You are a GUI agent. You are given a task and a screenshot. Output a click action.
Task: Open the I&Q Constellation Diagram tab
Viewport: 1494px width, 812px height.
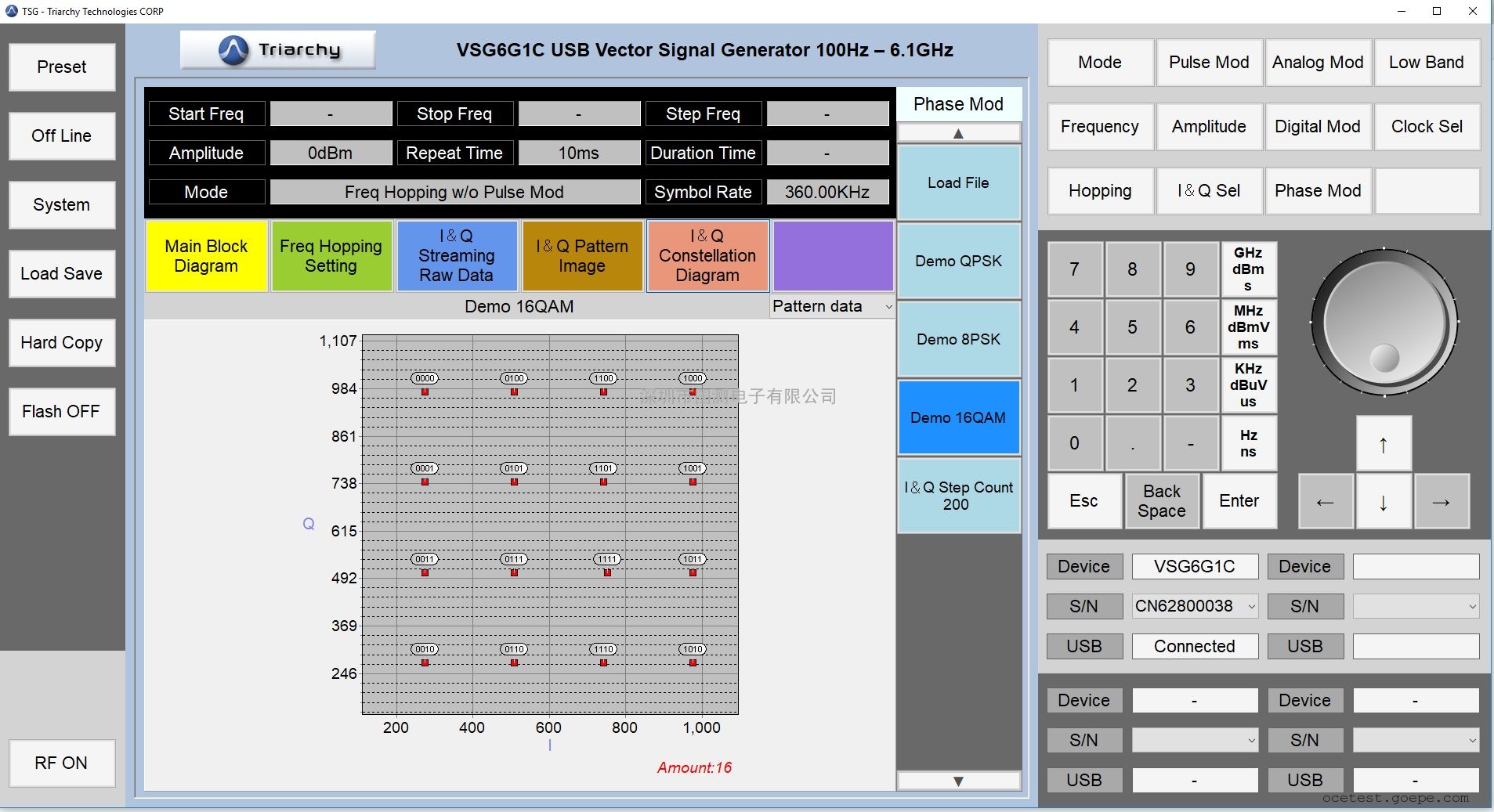(707, 256)
